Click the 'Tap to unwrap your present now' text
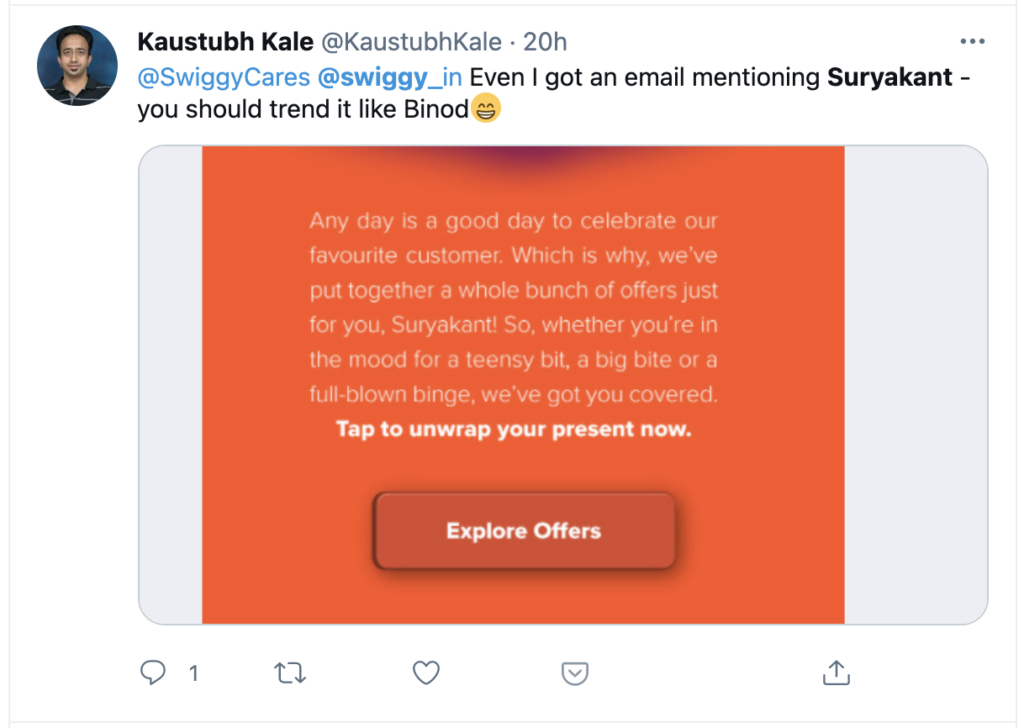Viewport: 1024px width, 728px height. click(513, 430)
